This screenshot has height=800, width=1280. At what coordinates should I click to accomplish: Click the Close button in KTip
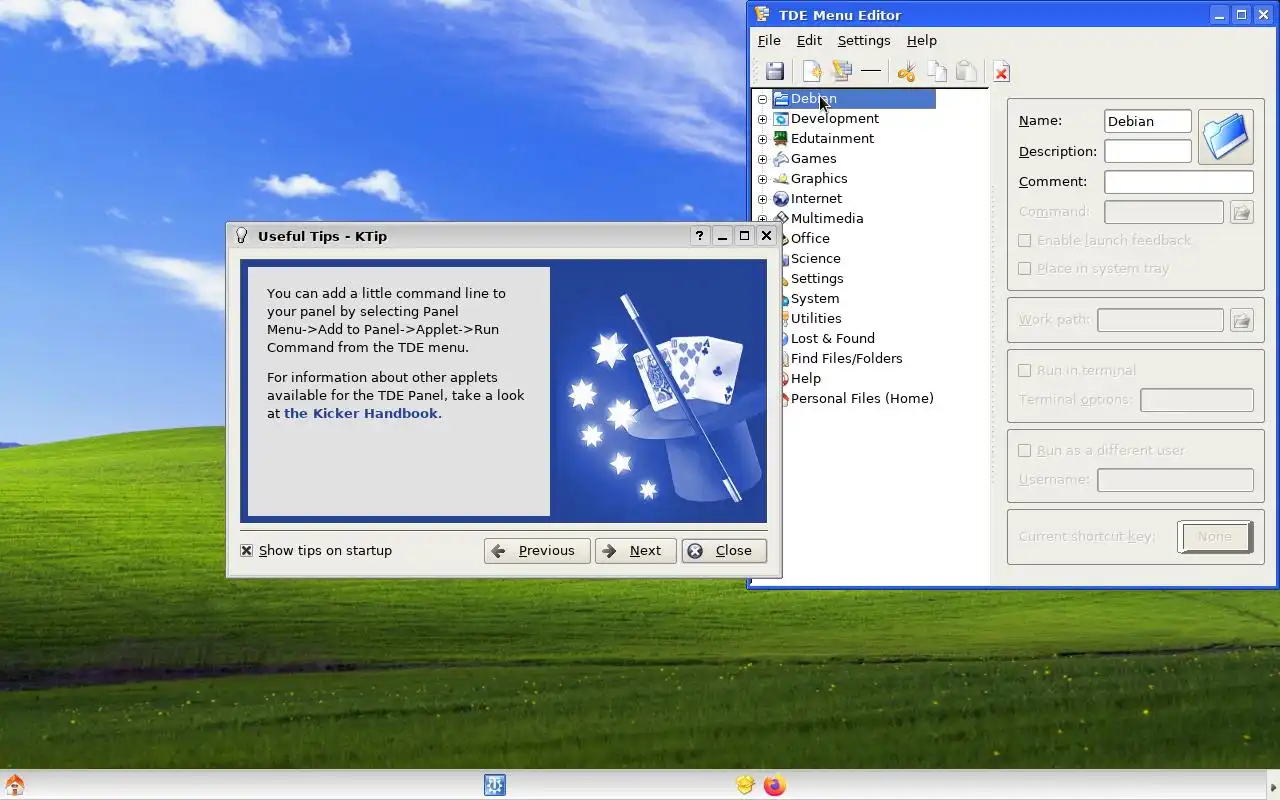coord(724,551)
